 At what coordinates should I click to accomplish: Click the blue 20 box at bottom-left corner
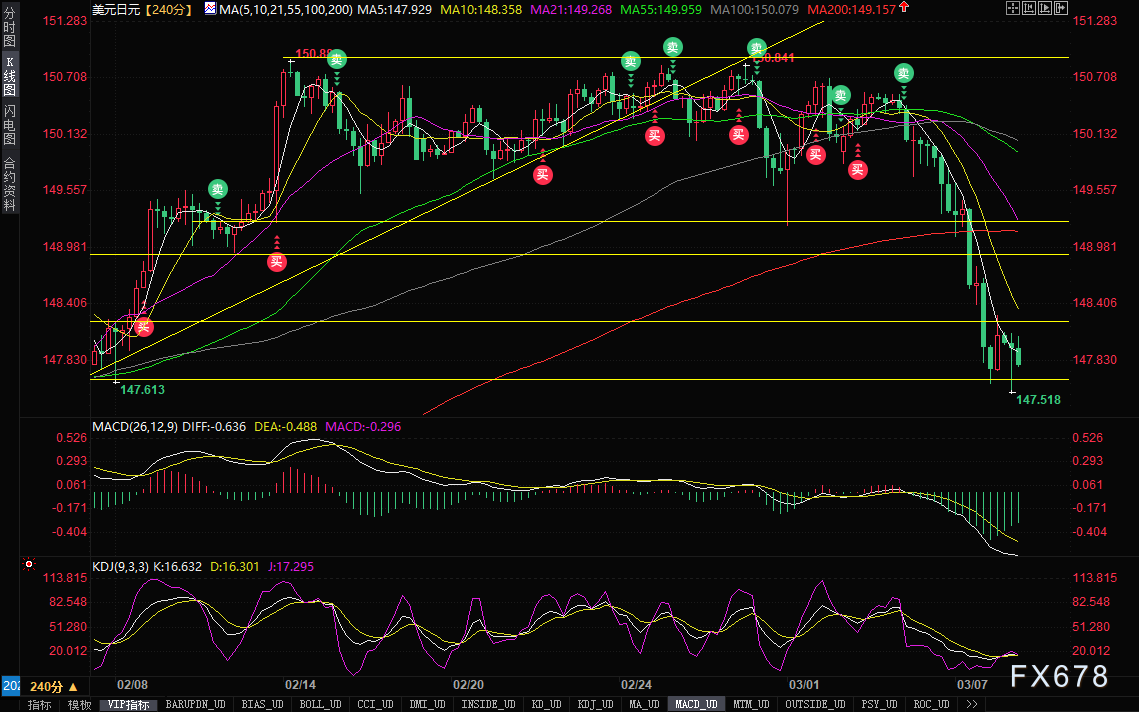pos(10,685)
